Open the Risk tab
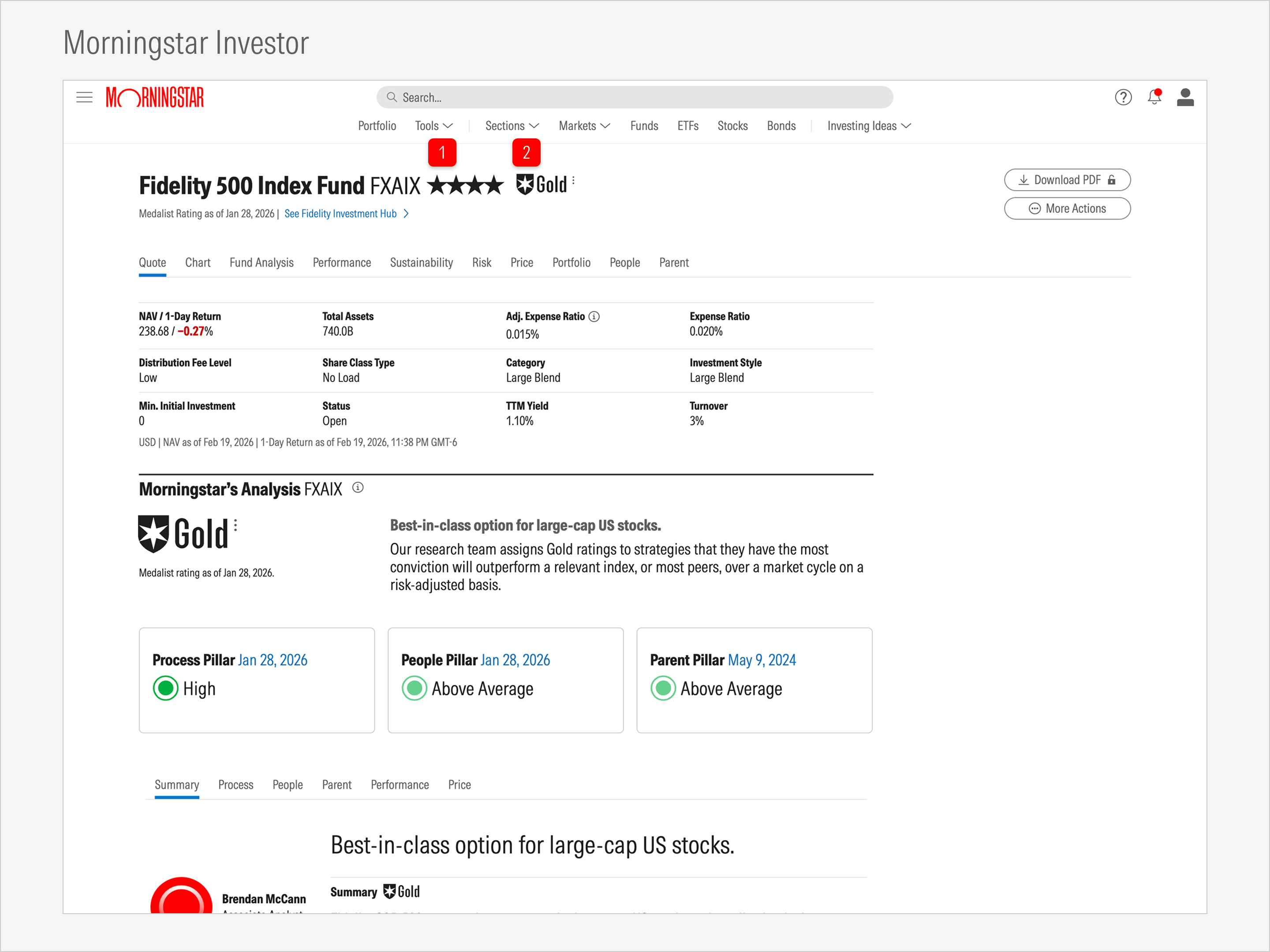1270x952 pixels. 482,263
